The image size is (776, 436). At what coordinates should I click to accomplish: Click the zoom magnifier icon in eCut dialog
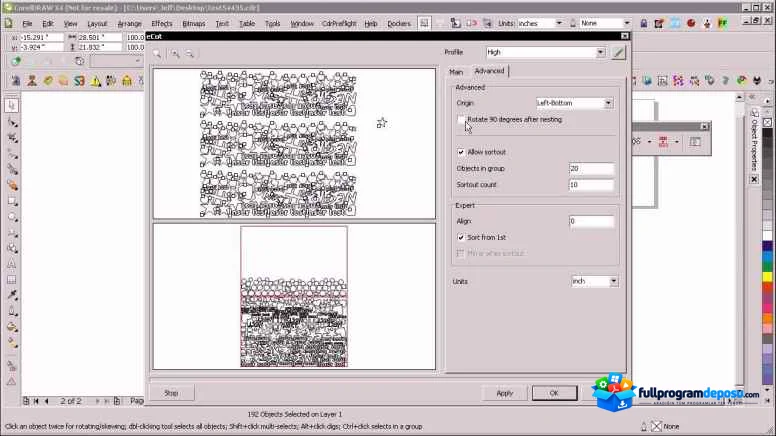tap(157, 53)
